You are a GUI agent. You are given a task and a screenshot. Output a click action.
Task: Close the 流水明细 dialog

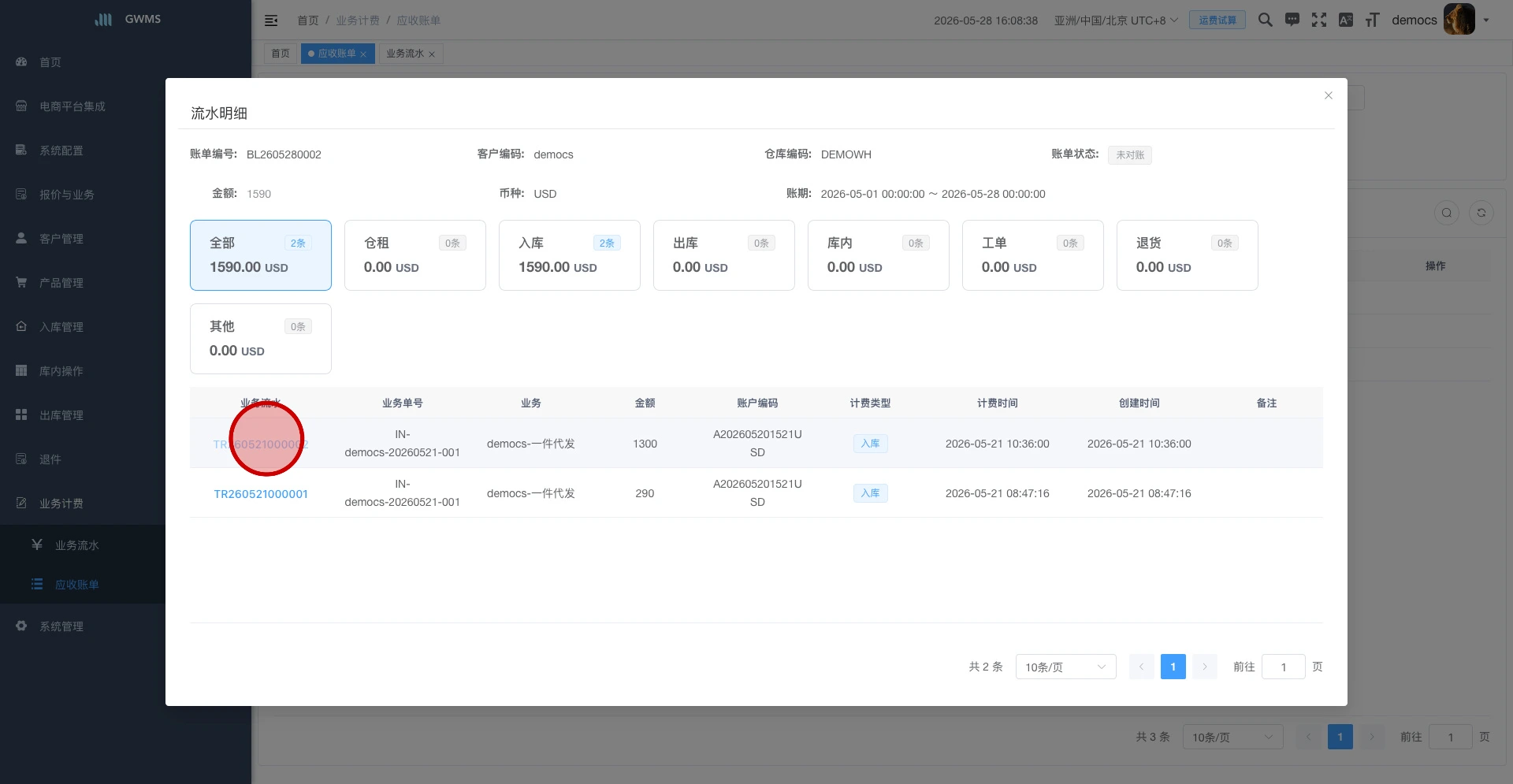[x=1329, y=95]
